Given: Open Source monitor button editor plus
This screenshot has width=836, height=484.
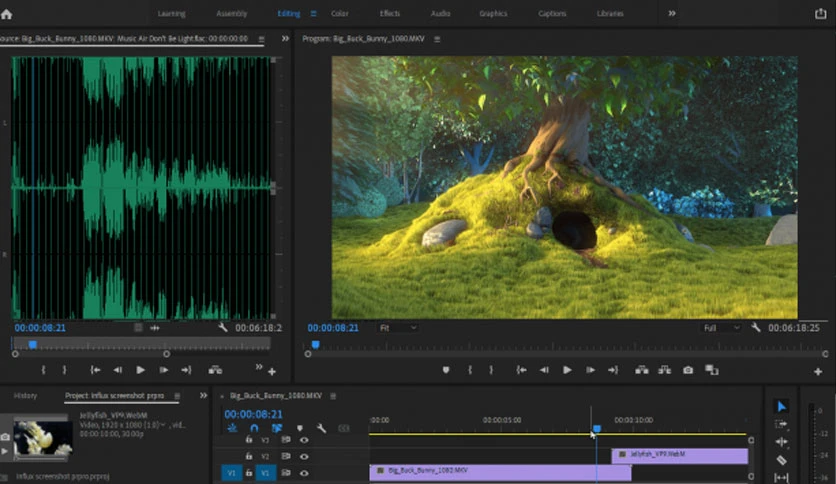Looking at the screenshot, I should [272, 372].
